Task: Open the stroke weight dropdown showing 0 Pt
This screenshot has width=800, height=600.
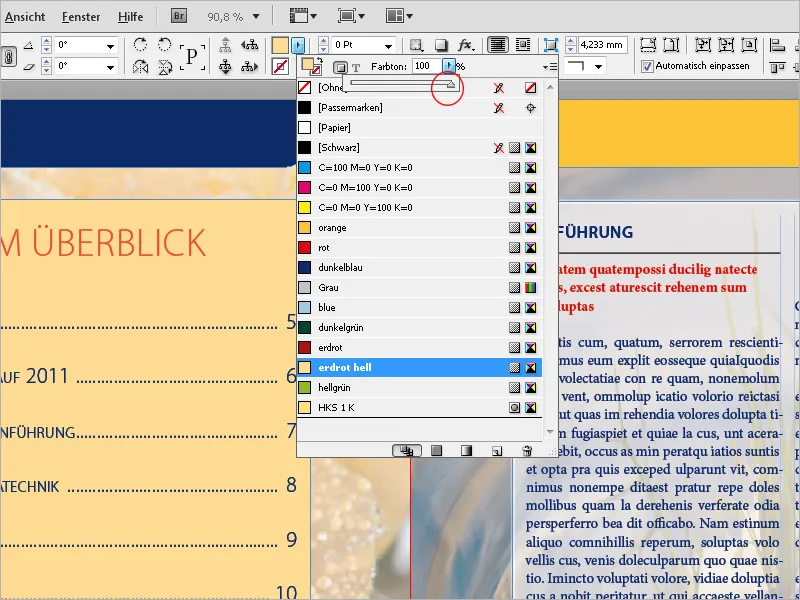Action: [x=388, y=44]
